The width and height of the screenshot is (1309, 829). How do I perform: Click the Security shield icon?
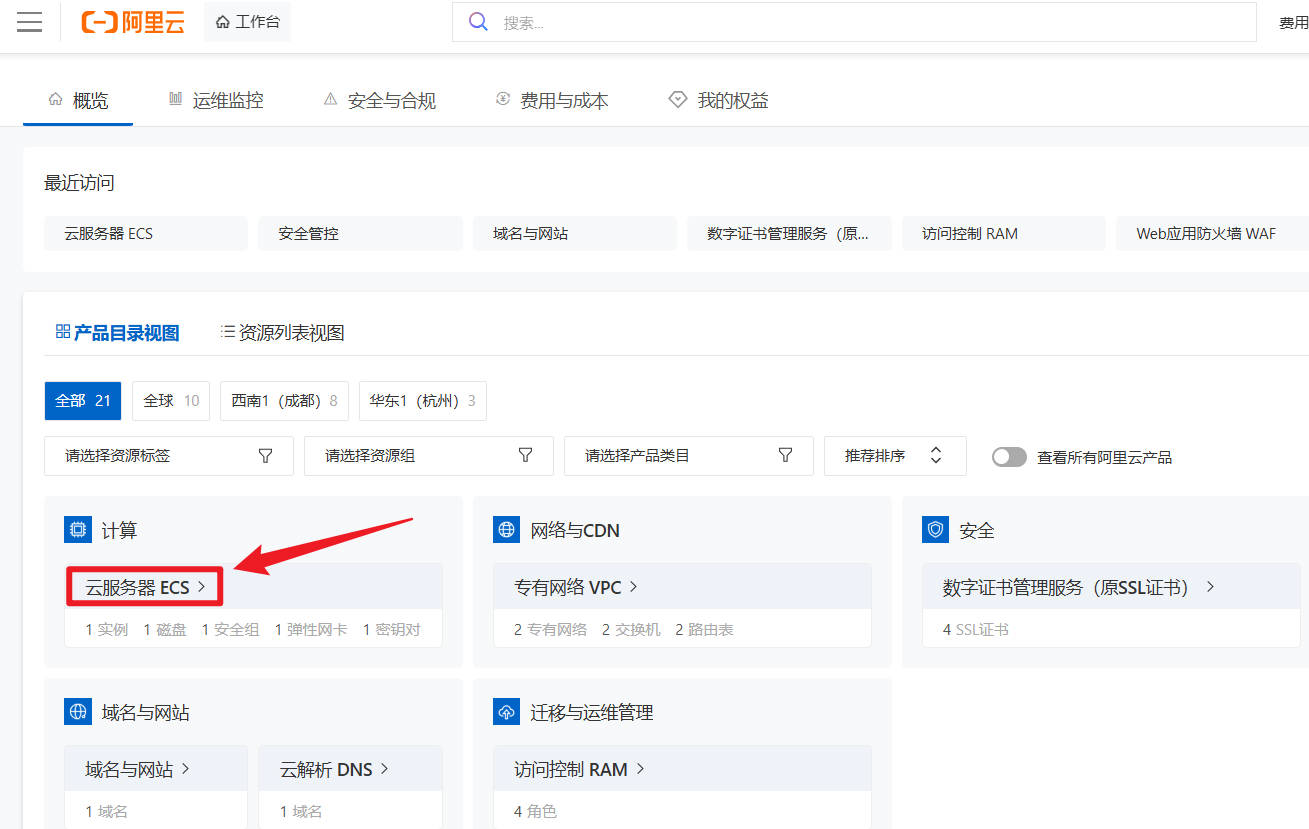[x=935, y=530]
